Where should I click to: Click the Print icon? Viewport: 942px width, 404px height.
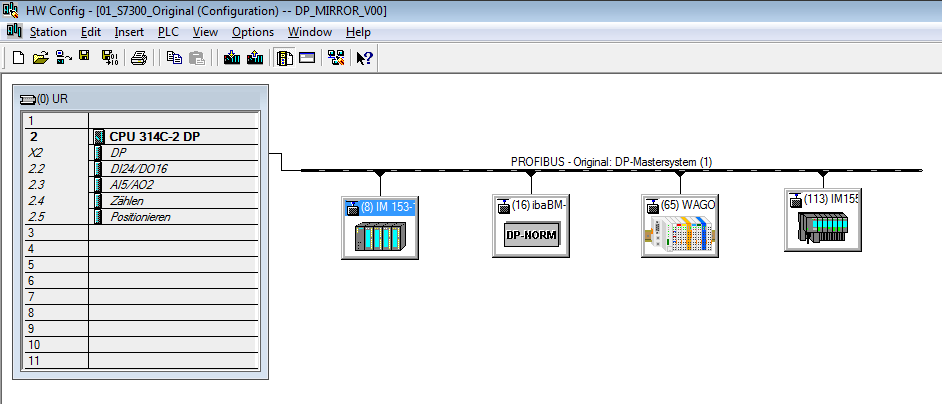pos(139,58)
